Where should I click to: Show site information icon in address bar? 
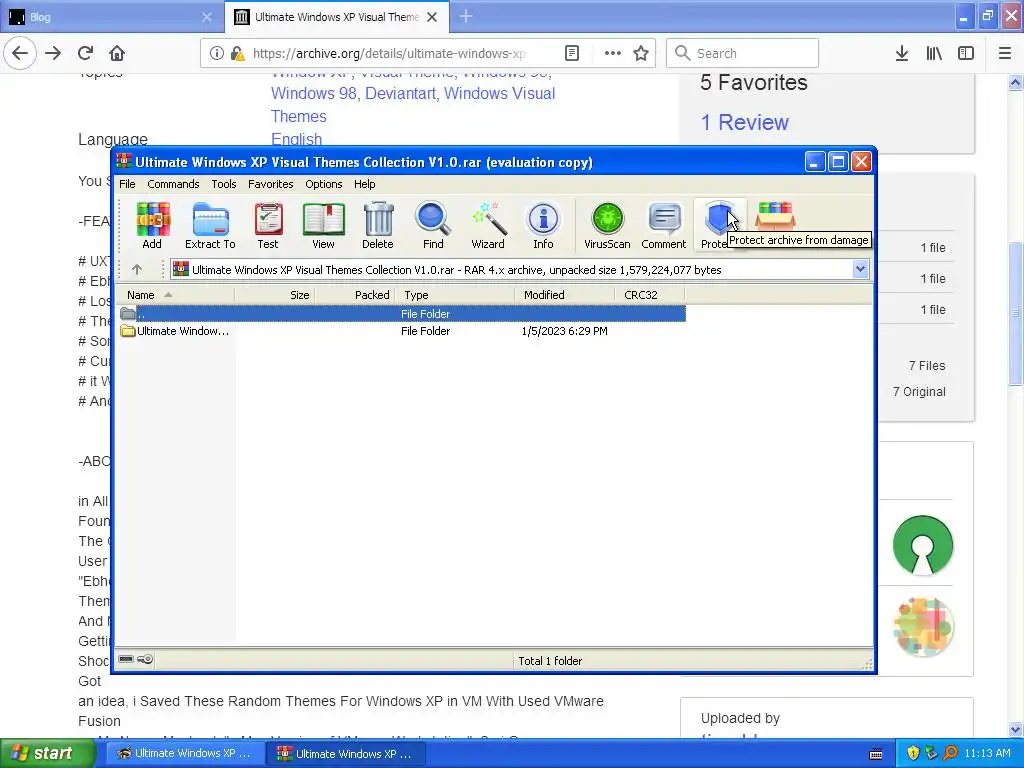(x=216, y=53)
